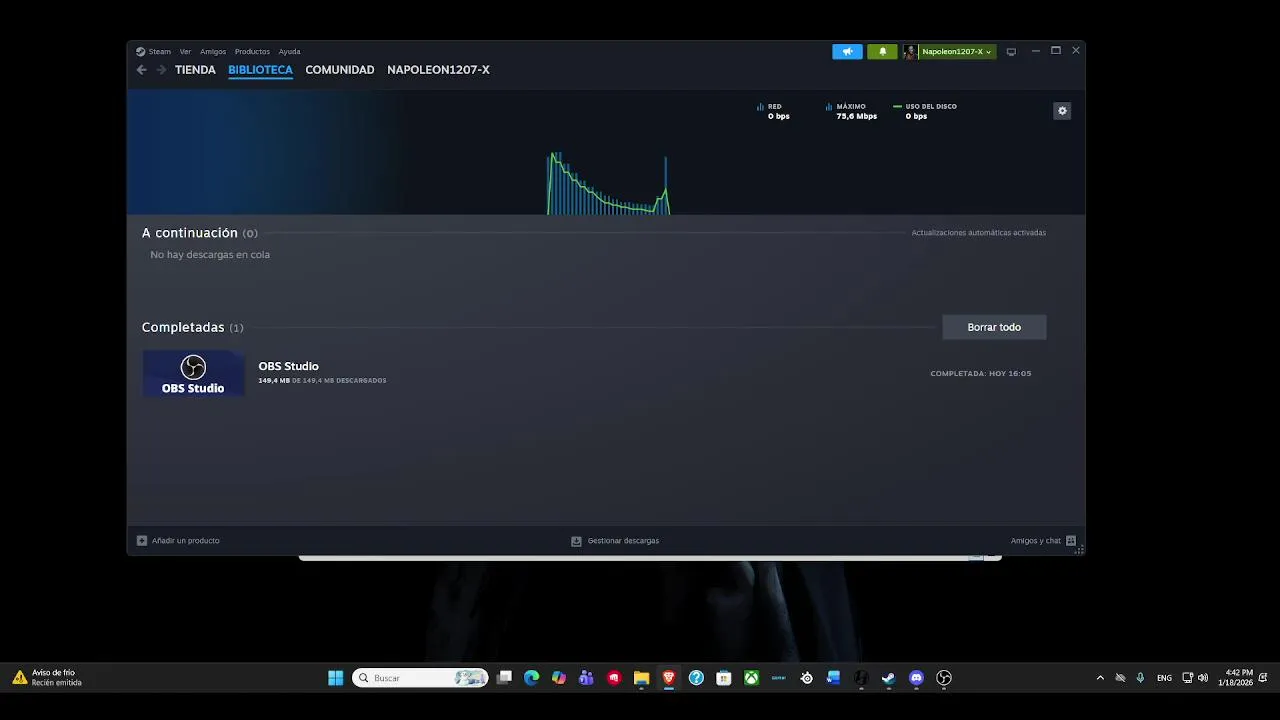Open the Ayuda menu
The width and height of the screenshot is (1280, 720).
(289, 51)
